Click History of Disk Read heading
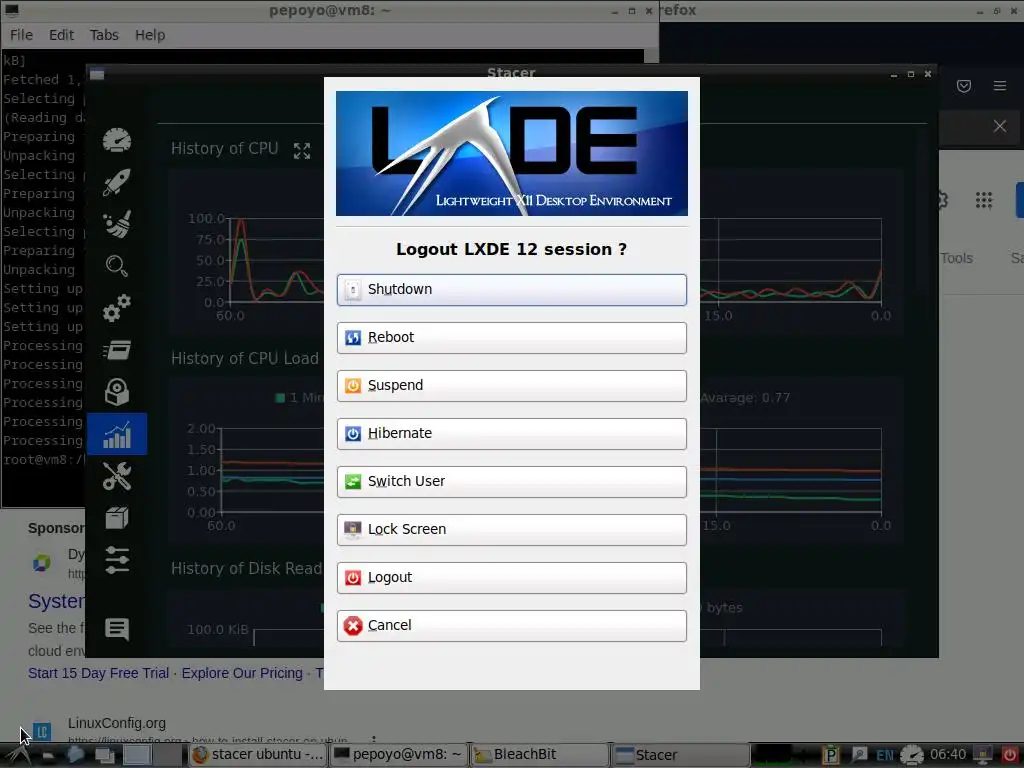This screenshot has height=768, width=1024. tap(246, 568)
